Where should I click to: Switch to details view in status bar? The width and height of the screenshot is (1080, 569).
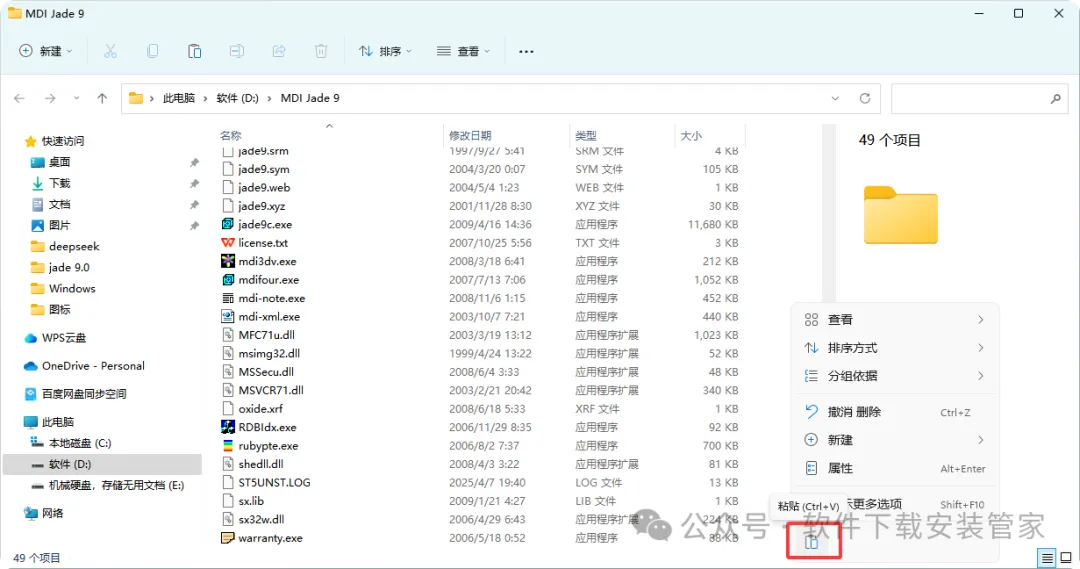(x=1047, y=558)
